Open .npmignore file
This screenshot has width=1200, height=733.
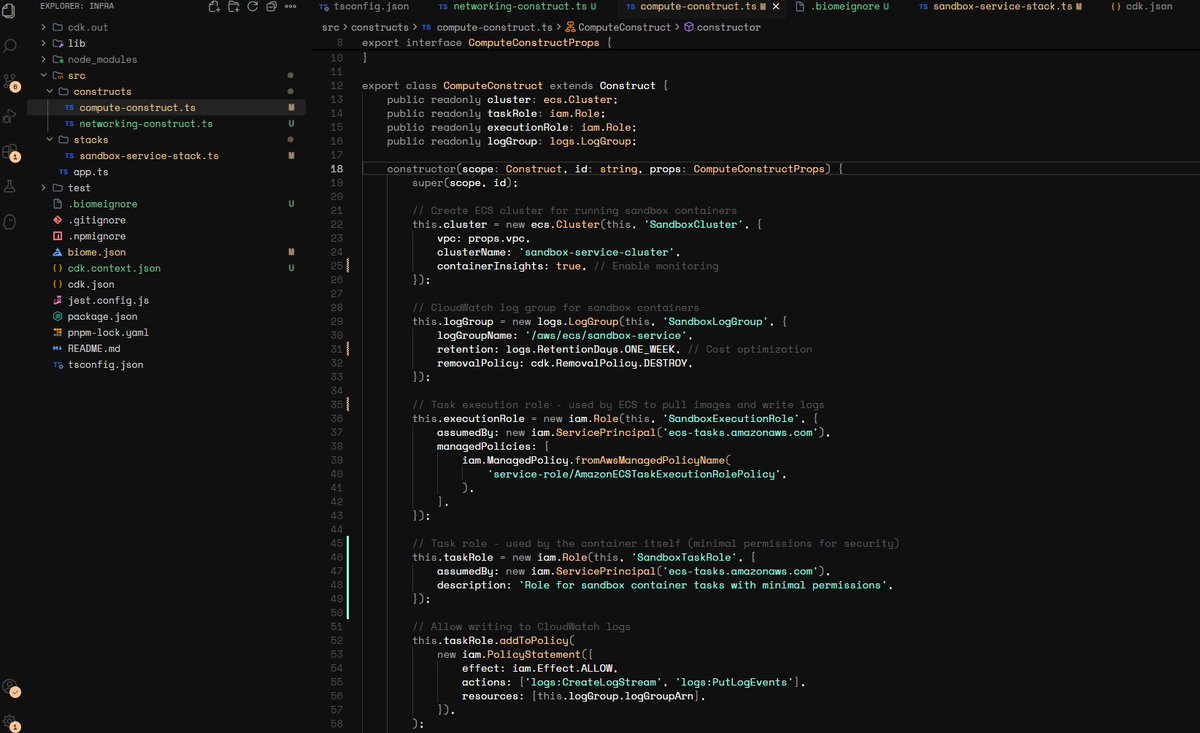tap(166, 236)
